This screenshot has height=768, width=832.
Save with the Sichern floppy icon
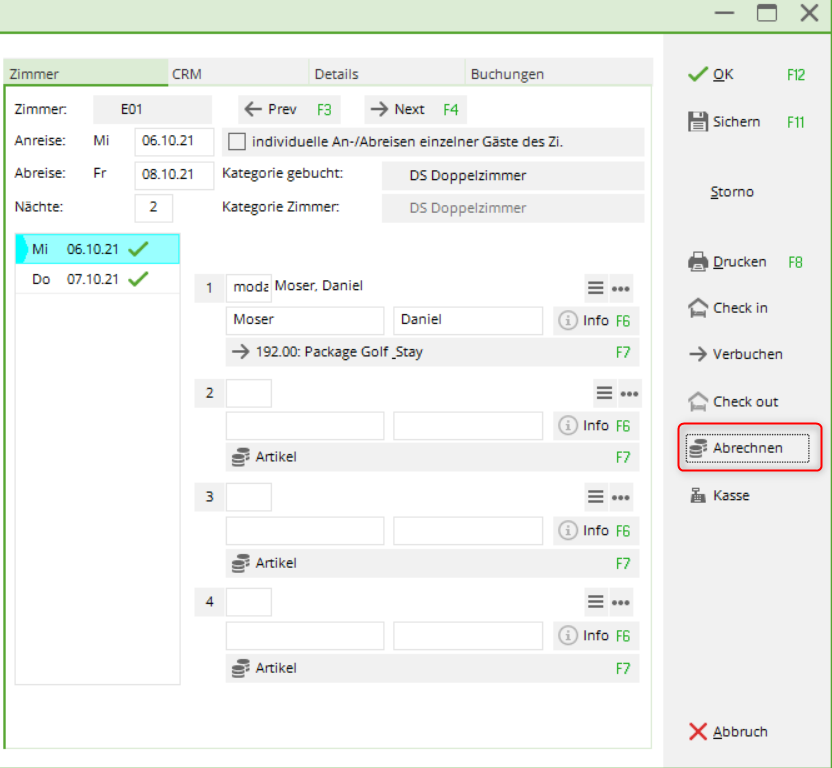tap(698, 122)
